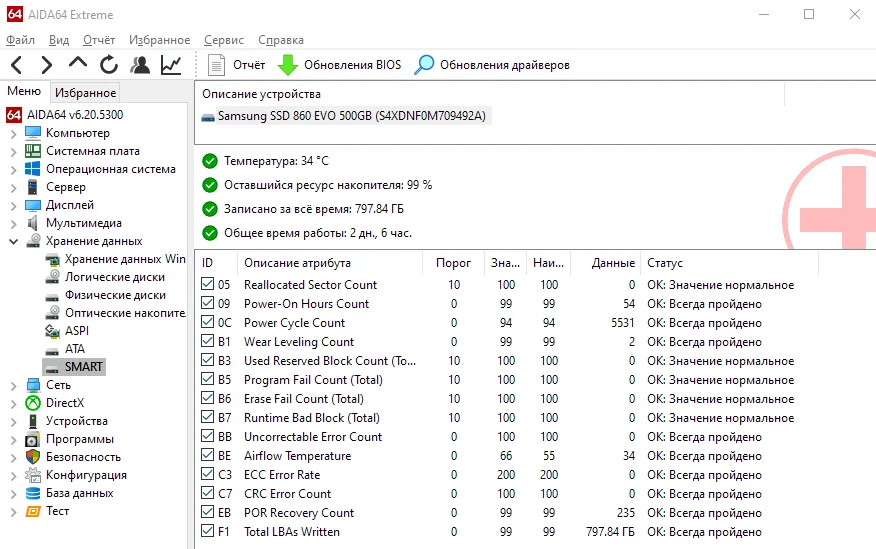Select the Сеть network icon
This screenshot has width=876, height=549.
[x=33, y=385]
